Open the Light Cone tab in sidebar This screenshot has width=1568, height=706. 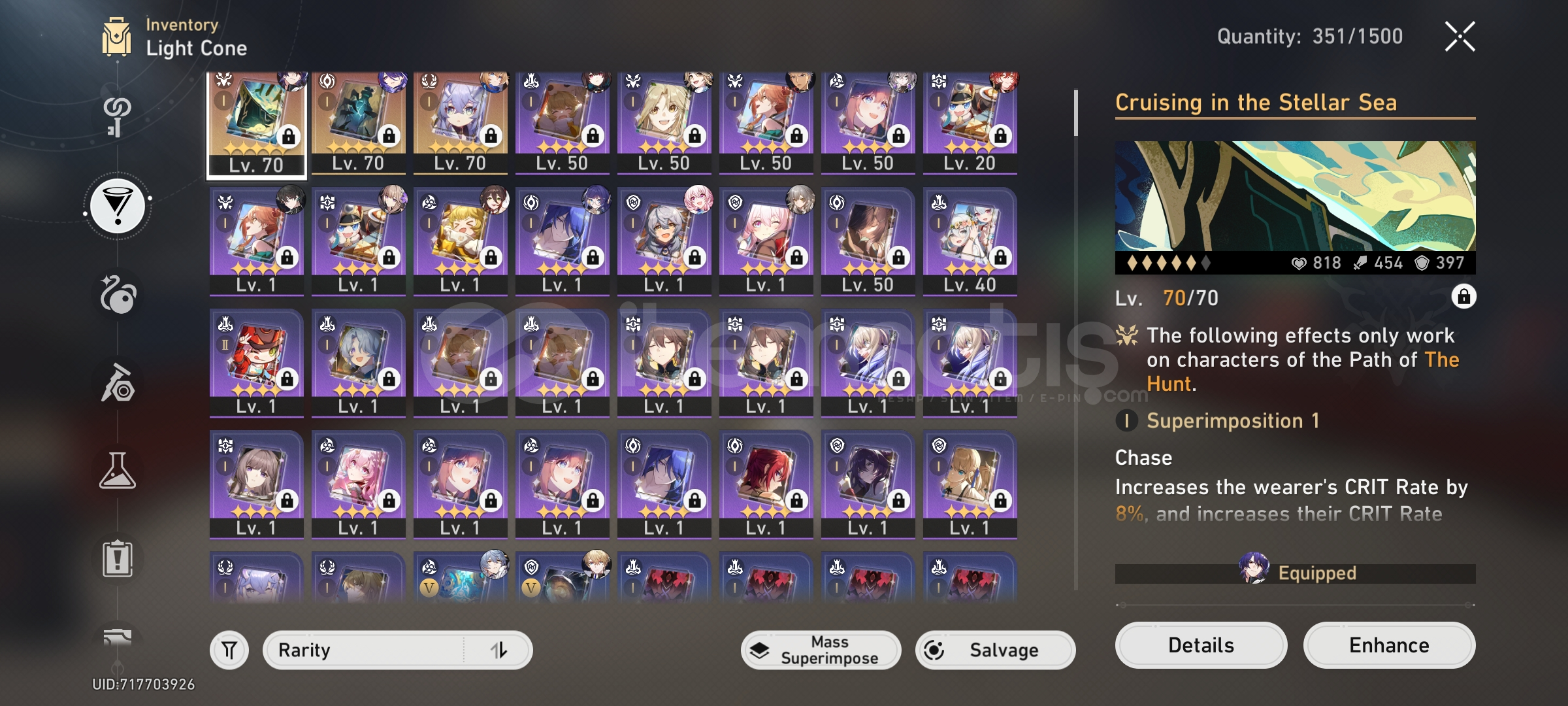tap(118, 207)
